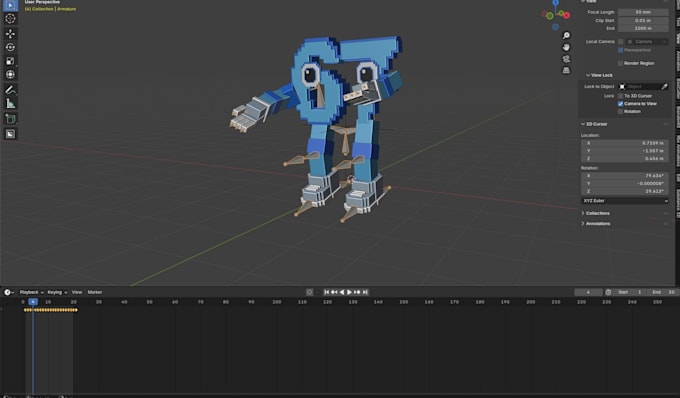
Task: Select the Annotate pencil tool
Action: 10,90
